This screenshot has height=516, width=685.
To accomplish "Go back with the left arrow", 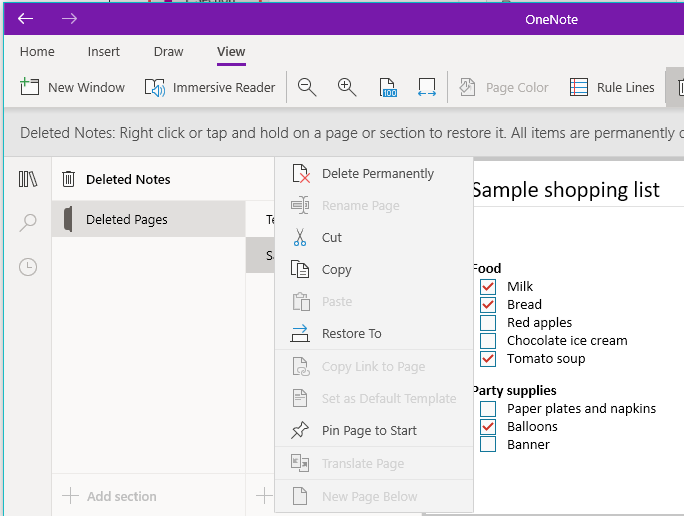I will (x=25, y=19).
